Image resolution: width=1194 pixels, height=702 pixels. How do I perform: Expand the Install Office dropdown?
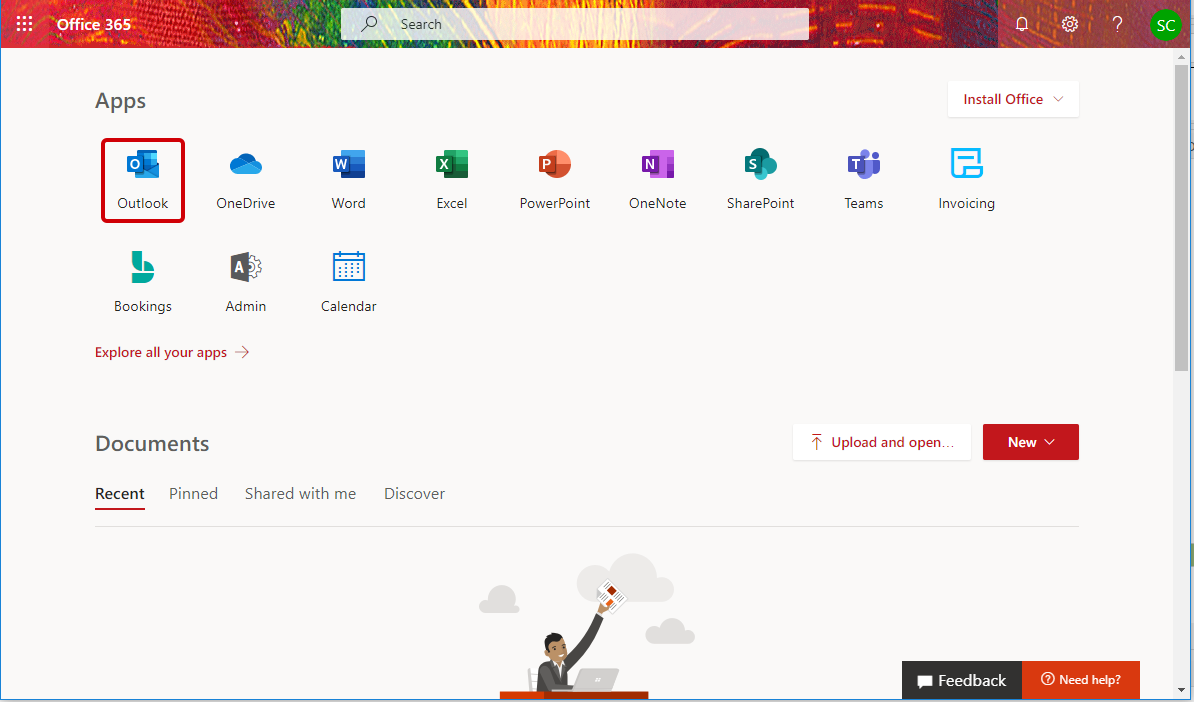pos(1012,99)
